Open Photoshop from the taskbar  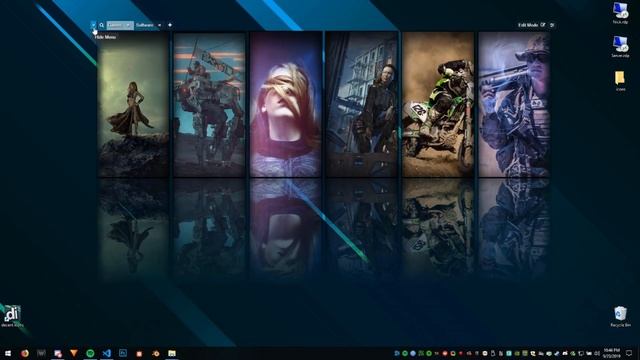123,353
